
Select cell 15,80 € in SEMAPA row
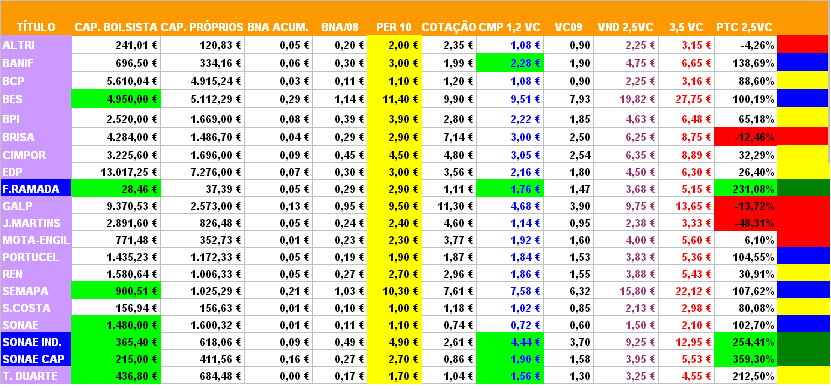pyautogui.click(x=626, y=290)
